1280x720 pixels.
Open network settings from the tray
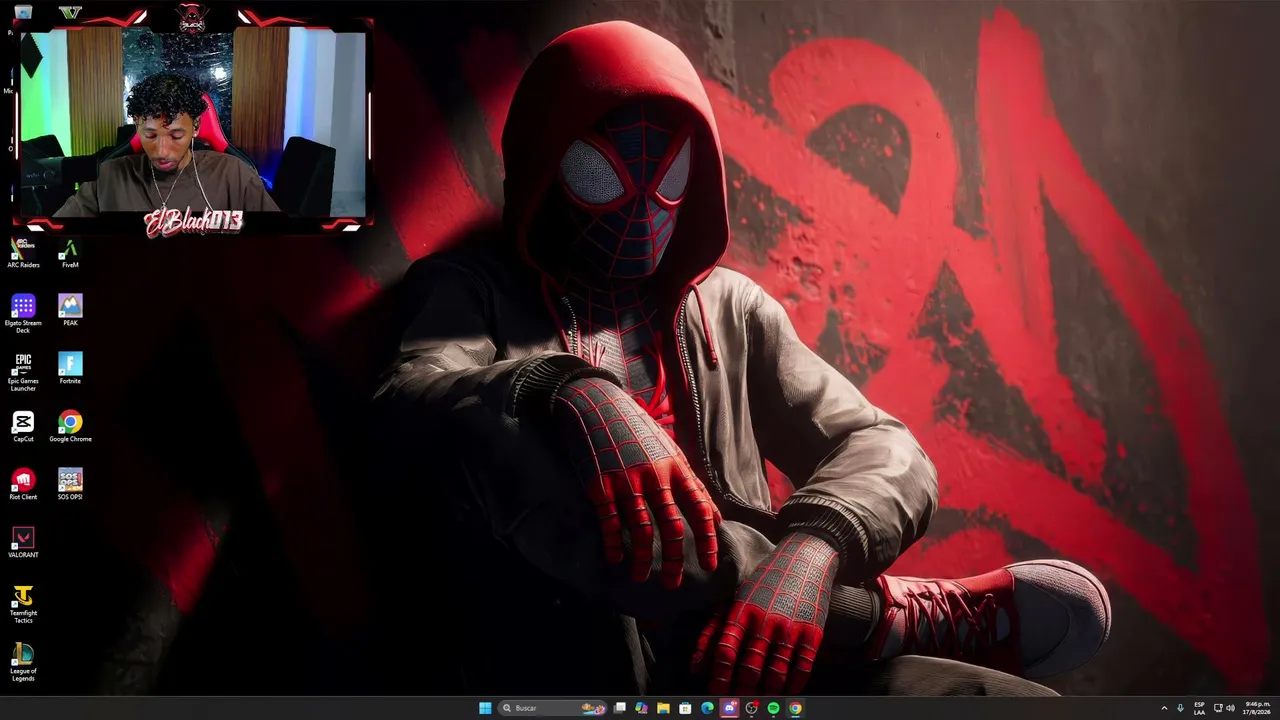pyautogui.click(x=1218, y=708)
